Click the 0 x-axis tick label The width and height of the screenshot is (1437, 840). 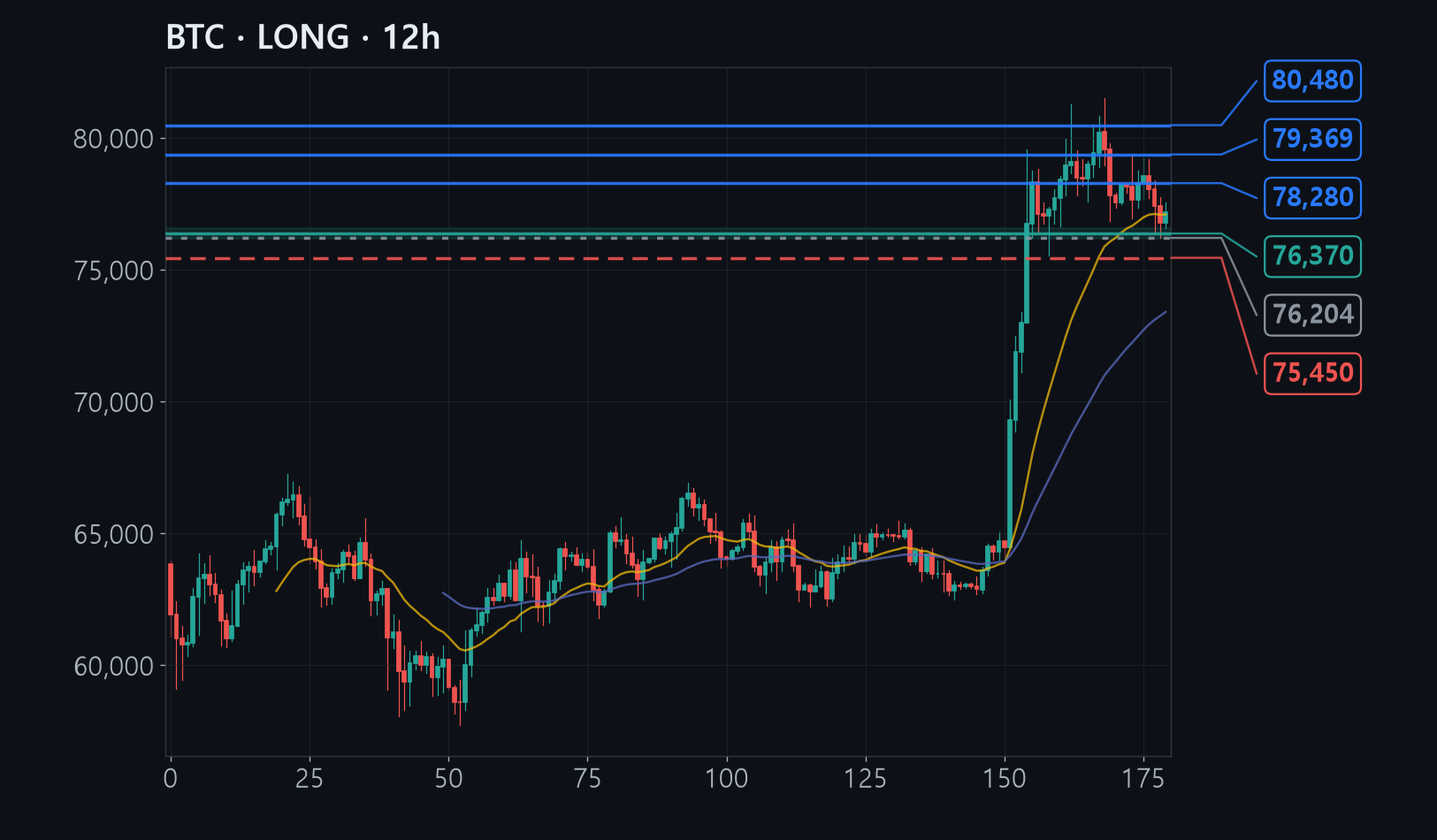(171, 779)
